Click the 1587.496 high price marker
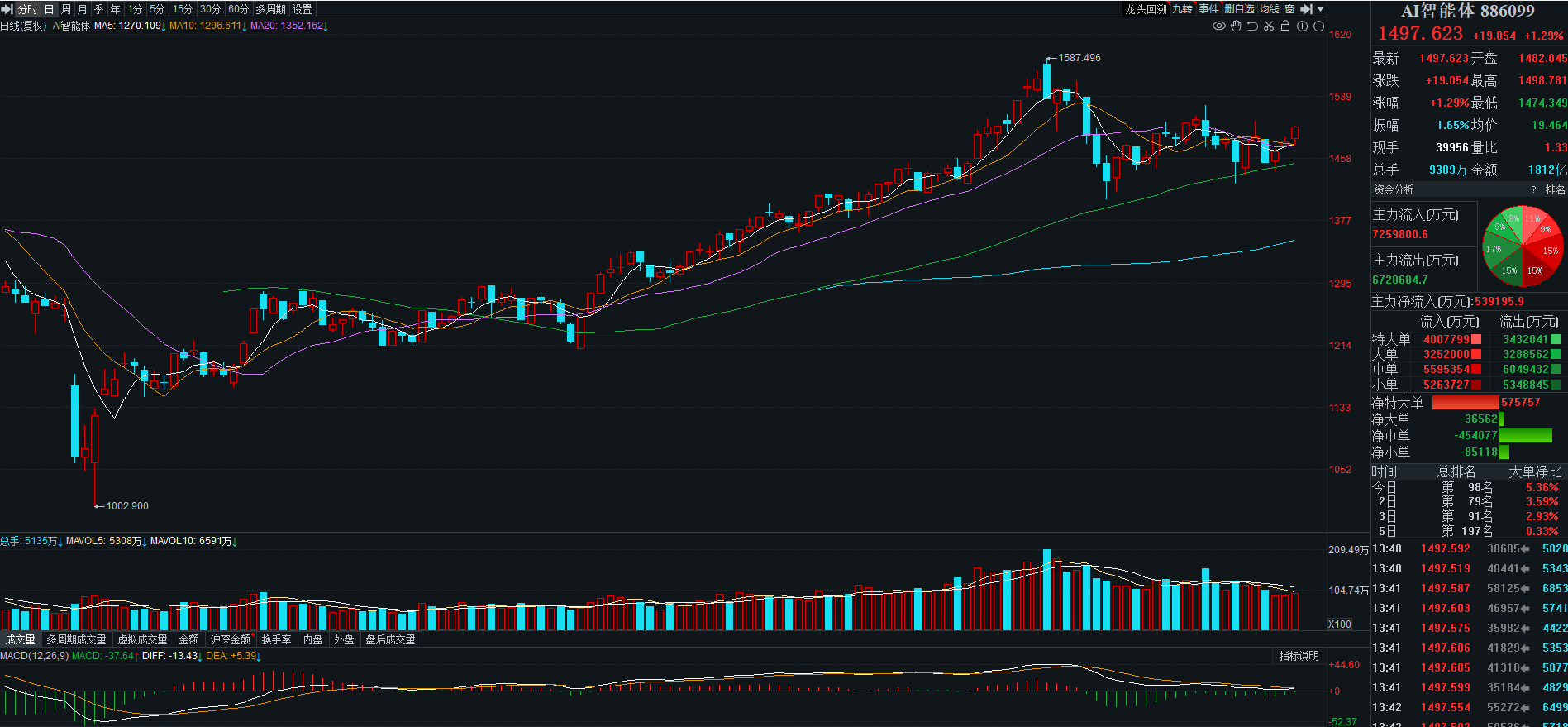Viewport: 1568px width, 727px height. coord(1079,58)
